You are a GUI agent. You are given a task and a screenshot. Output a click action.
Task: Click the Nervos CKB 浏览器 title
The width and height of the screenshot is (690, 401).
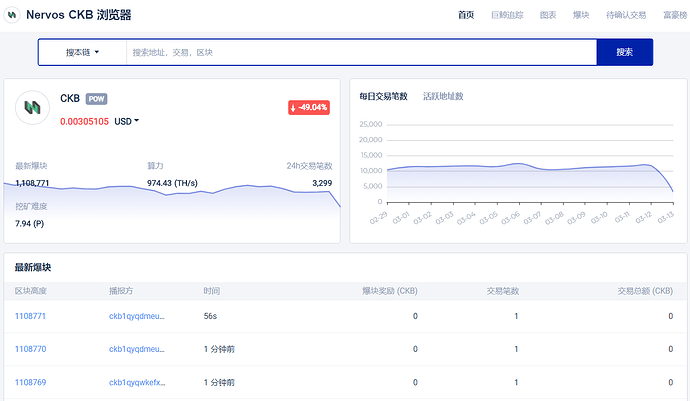click(x=79, y=15)
